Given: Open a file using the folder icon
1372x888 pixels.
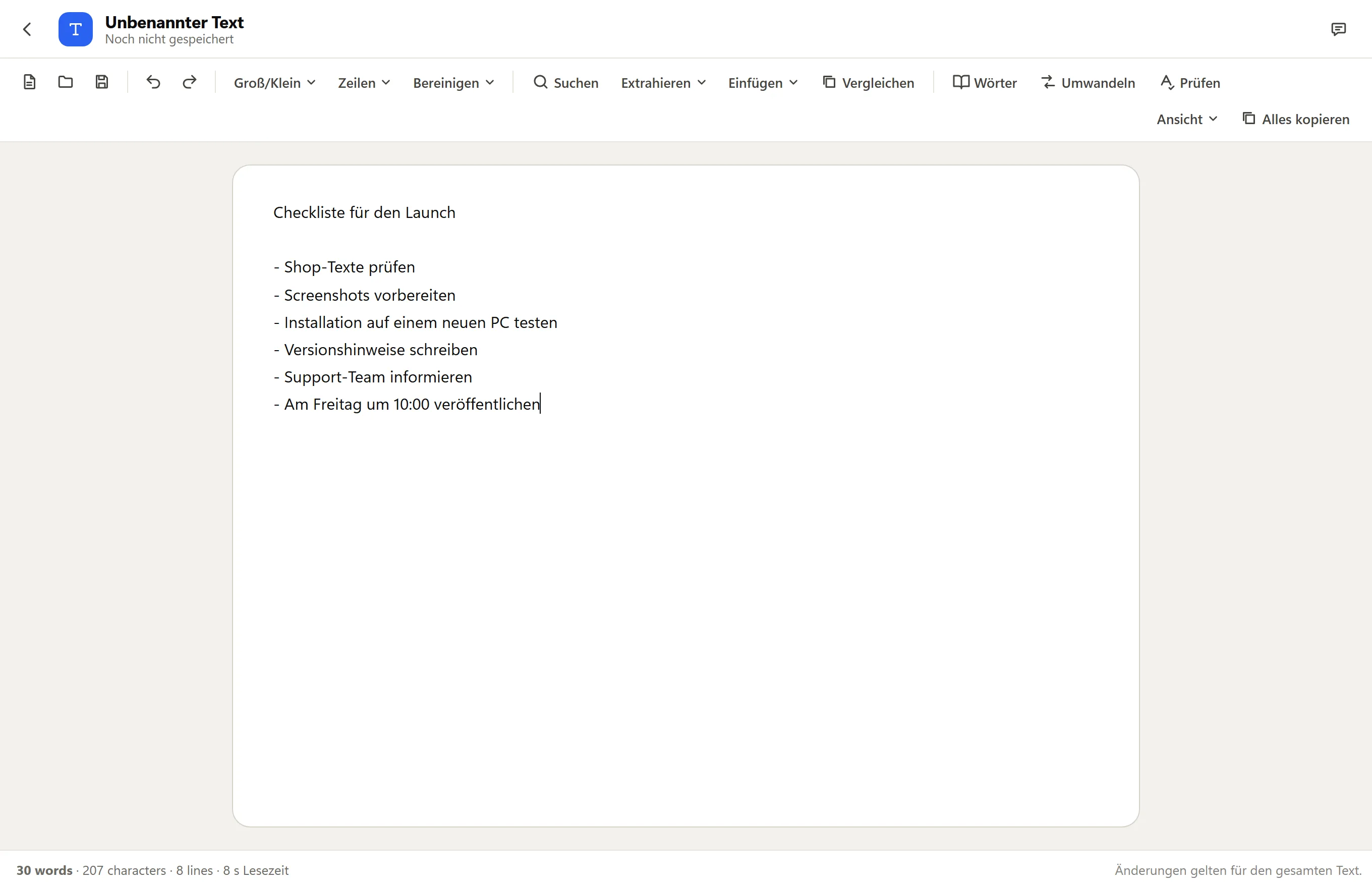Looking at the screenshot, I should (66, 82).
